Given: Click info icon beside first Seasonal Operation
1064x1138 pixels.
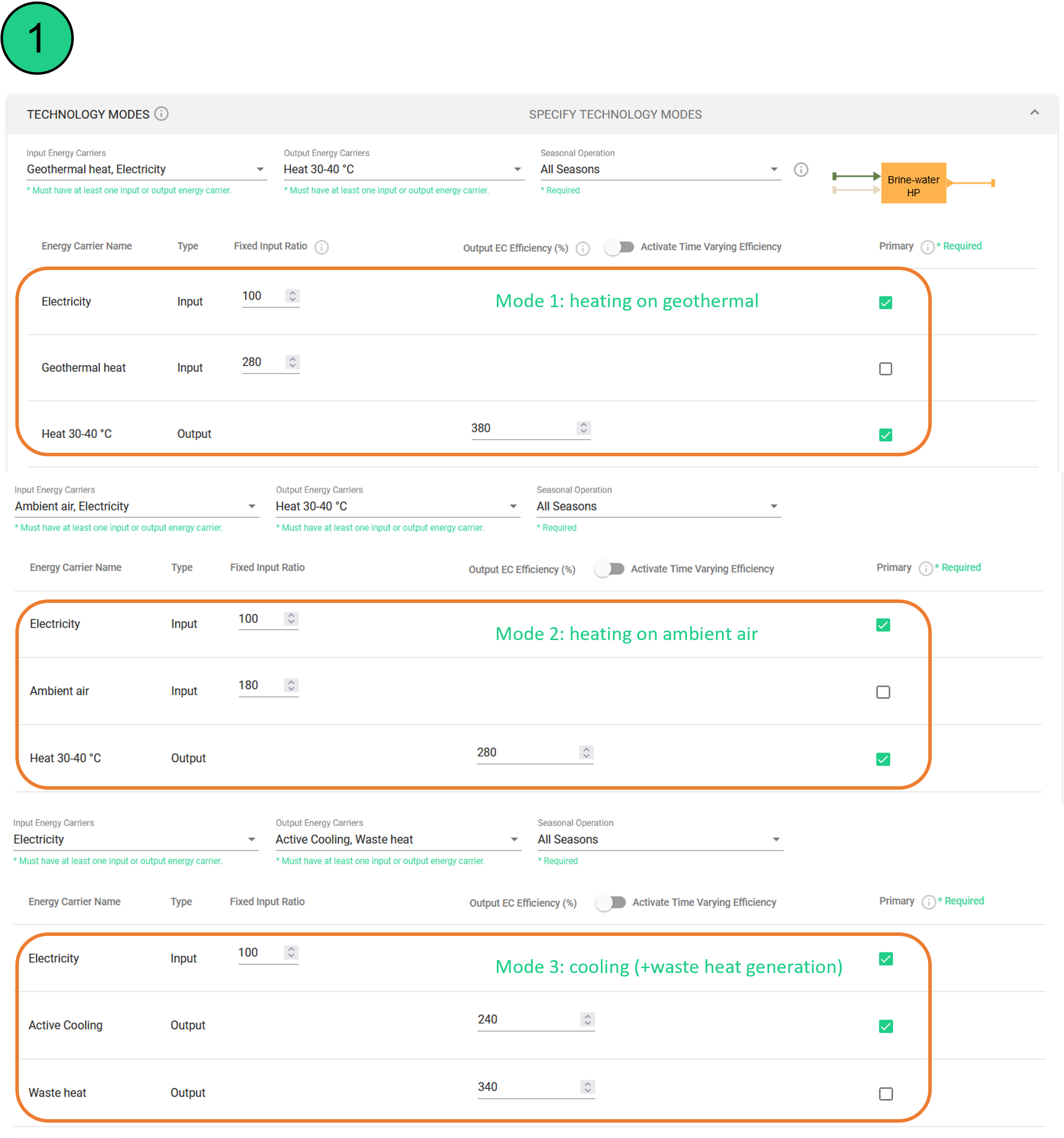Looking at the screenshot, I should click(800, 169).
